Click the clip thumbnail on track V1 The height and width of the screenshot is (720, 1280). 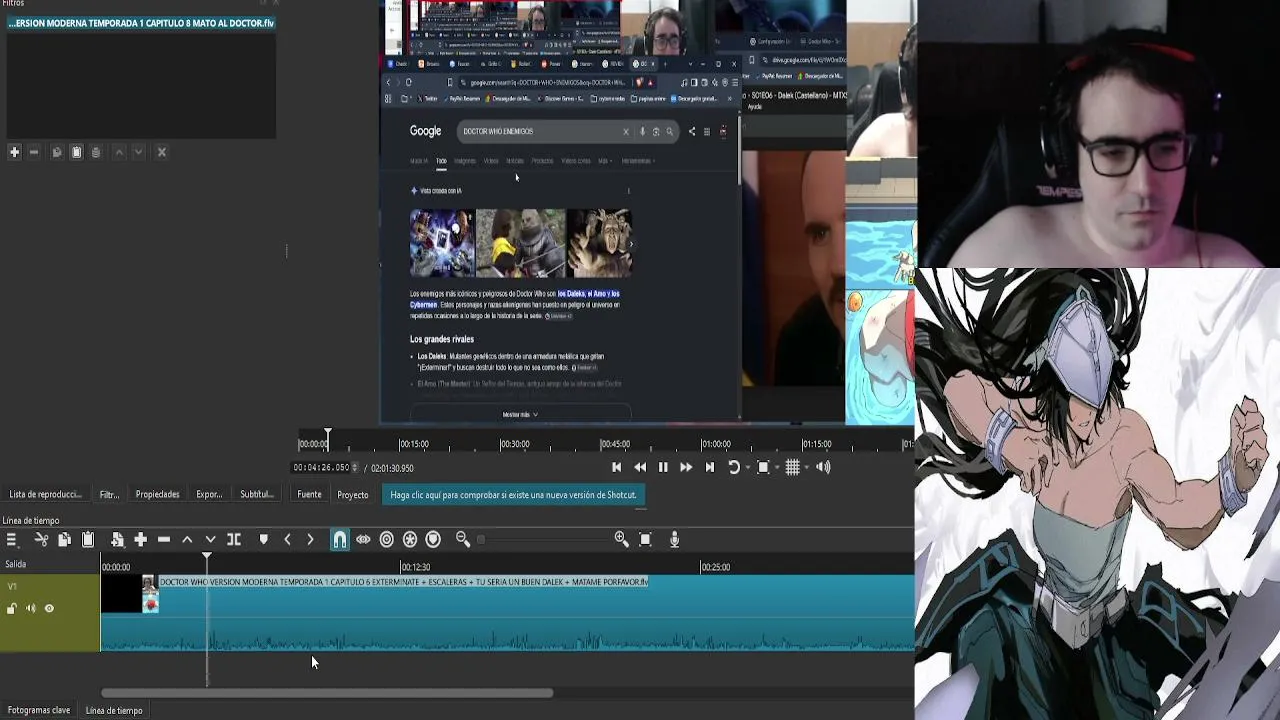point(150,594)
